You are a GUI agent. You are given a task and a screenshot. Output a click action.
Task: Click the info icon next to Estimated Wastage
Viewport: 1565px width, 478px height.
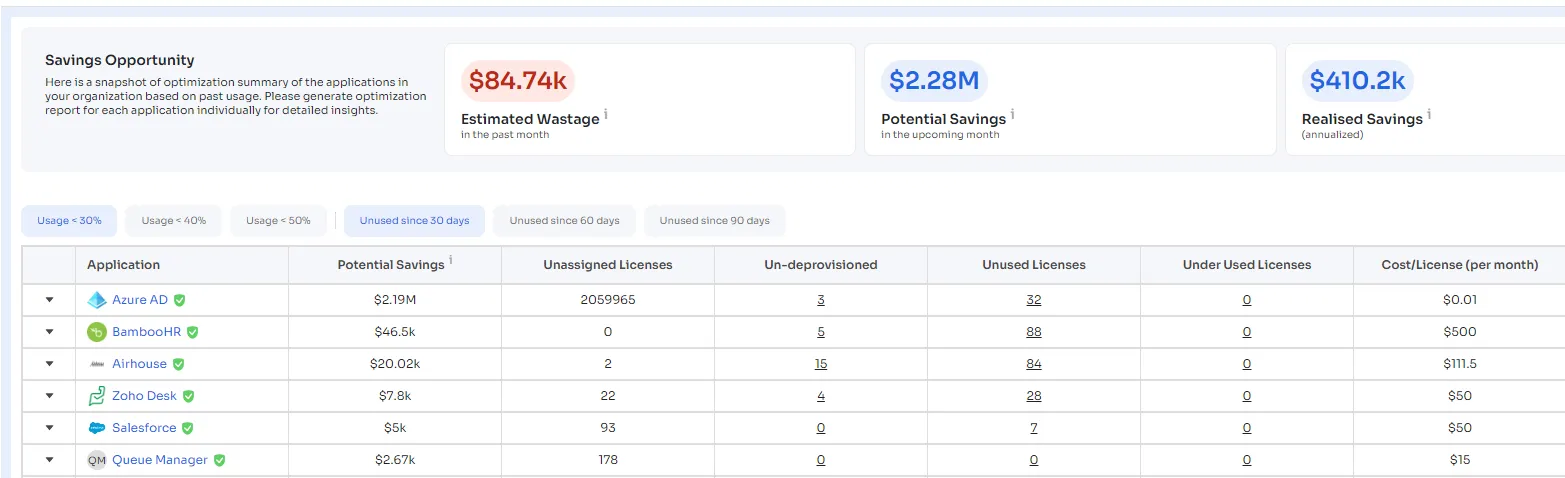[x=606, y=115]
